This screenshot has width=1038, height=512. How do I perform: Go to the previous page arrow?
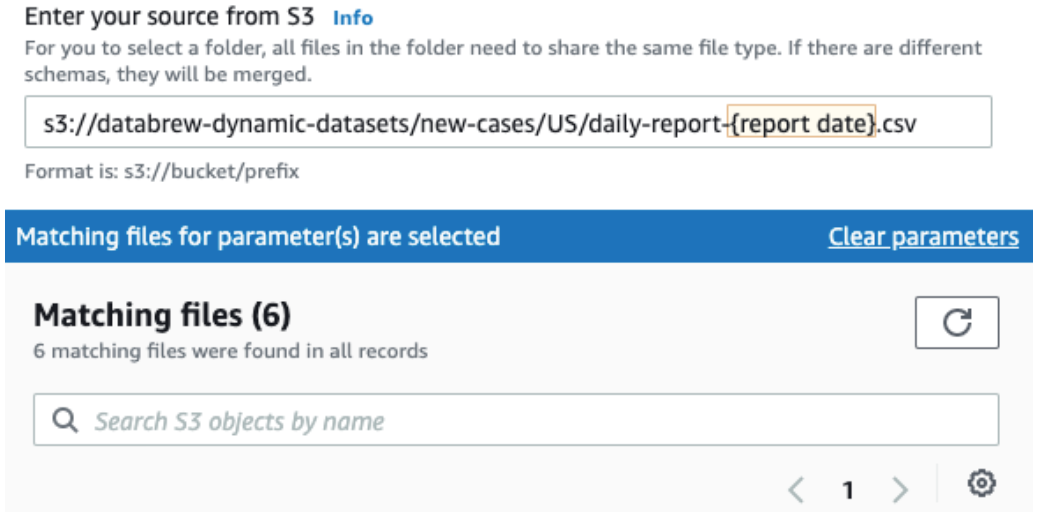point(796,490)
